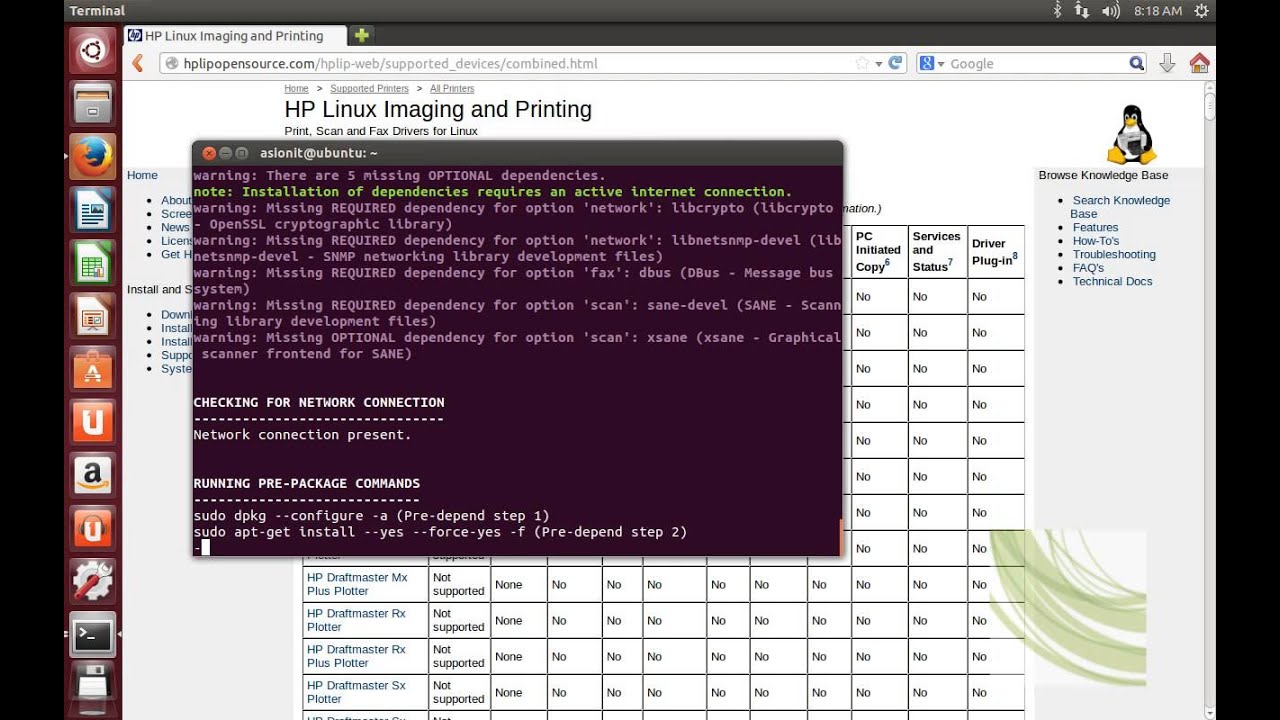Click the PC Initiated Copy column header
Viewport: 1280px width, 720px height.
[x=878, y=251]
